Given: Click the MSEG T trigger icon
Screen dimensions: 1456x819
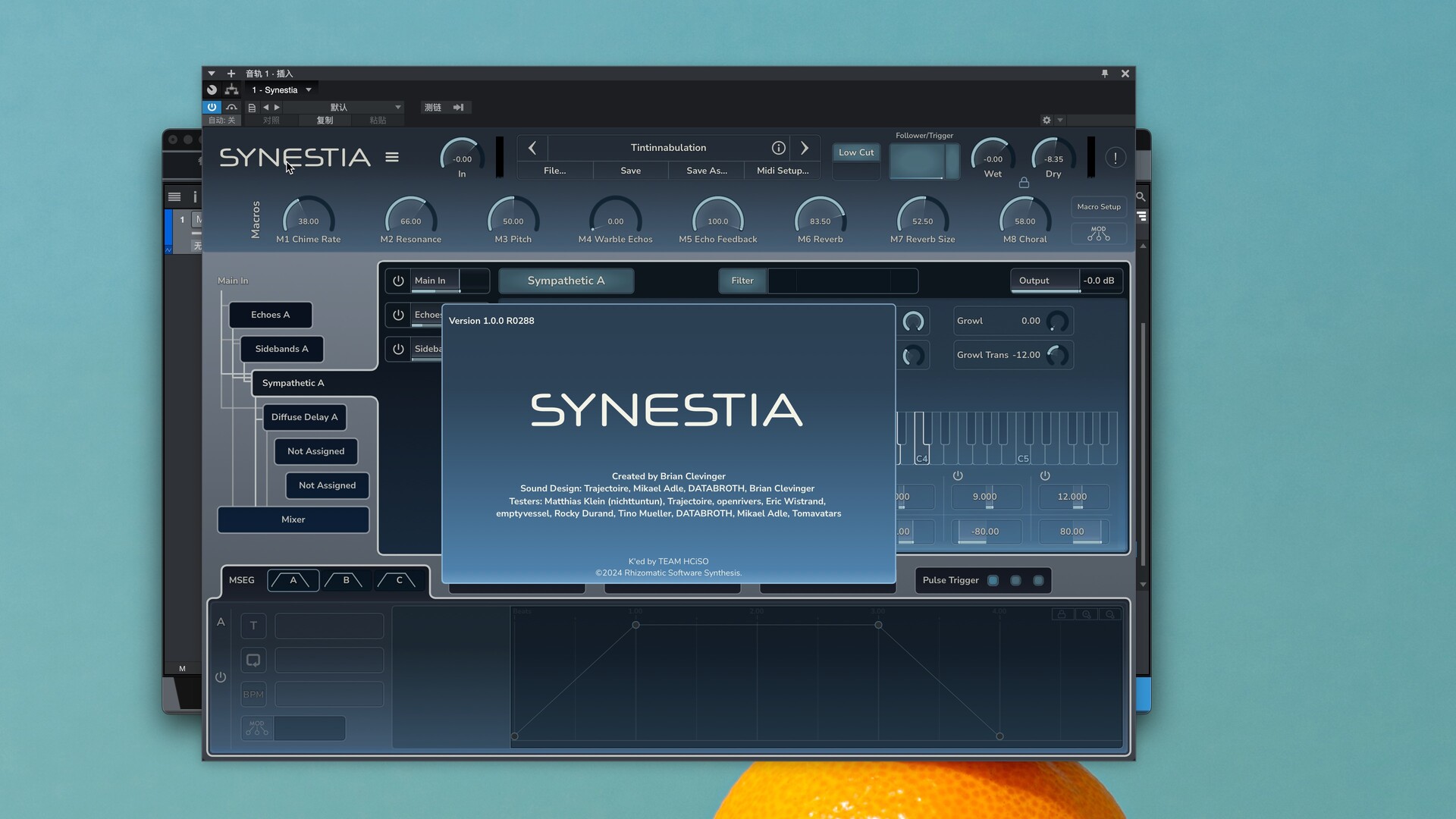Looking at the screenshot, I should click(x=253, y=626).
